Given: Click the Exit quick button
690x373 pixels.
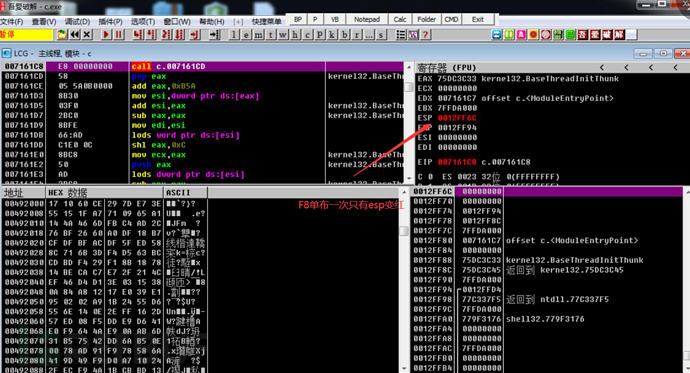Looking at the screenshot, I should click(477, 19).
